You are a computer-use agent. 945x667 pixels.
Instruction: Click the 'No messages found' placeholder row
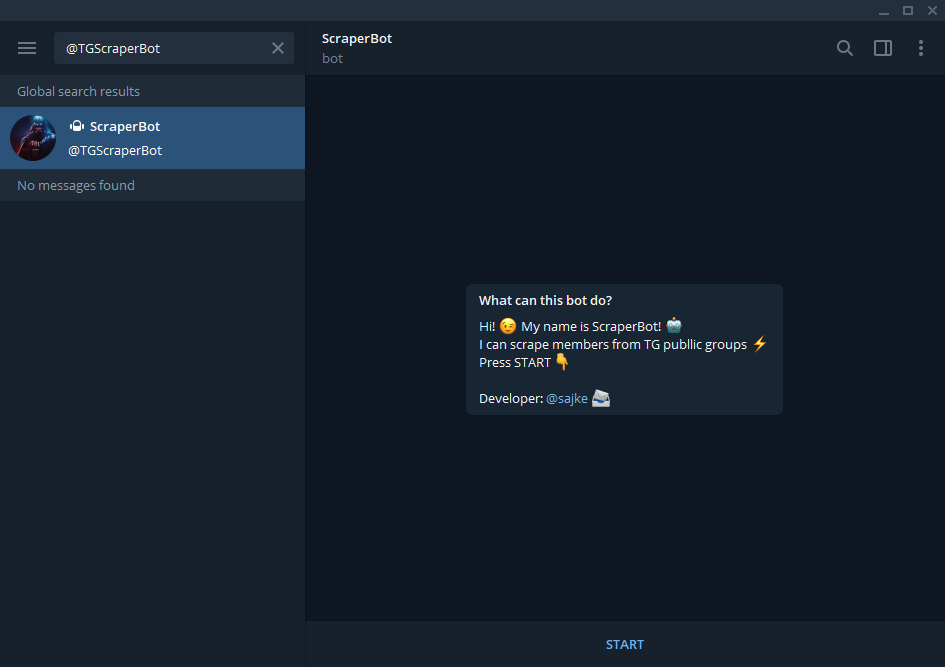[75, 185]
